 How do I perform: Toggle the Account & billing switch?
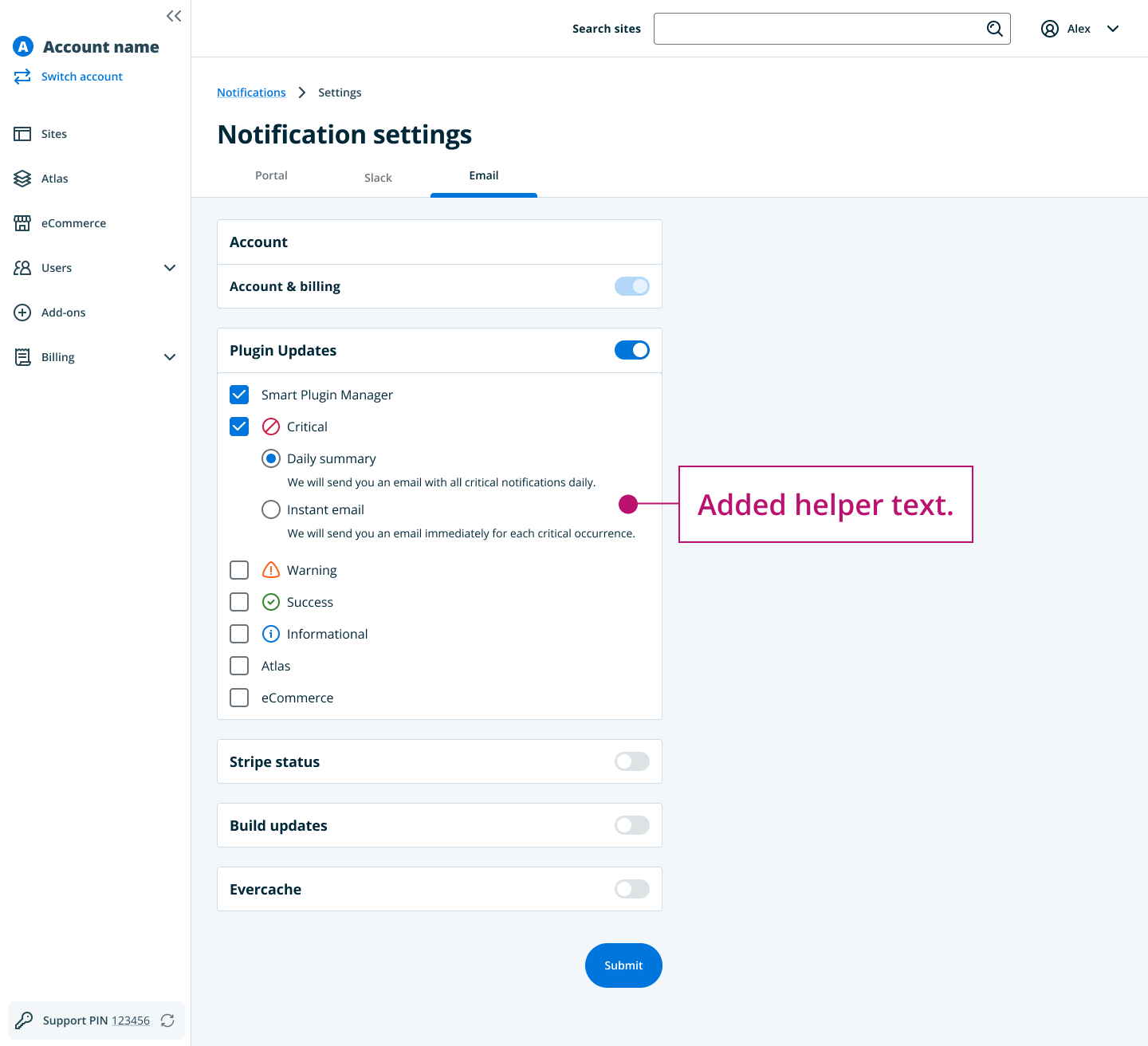point(632,286)
